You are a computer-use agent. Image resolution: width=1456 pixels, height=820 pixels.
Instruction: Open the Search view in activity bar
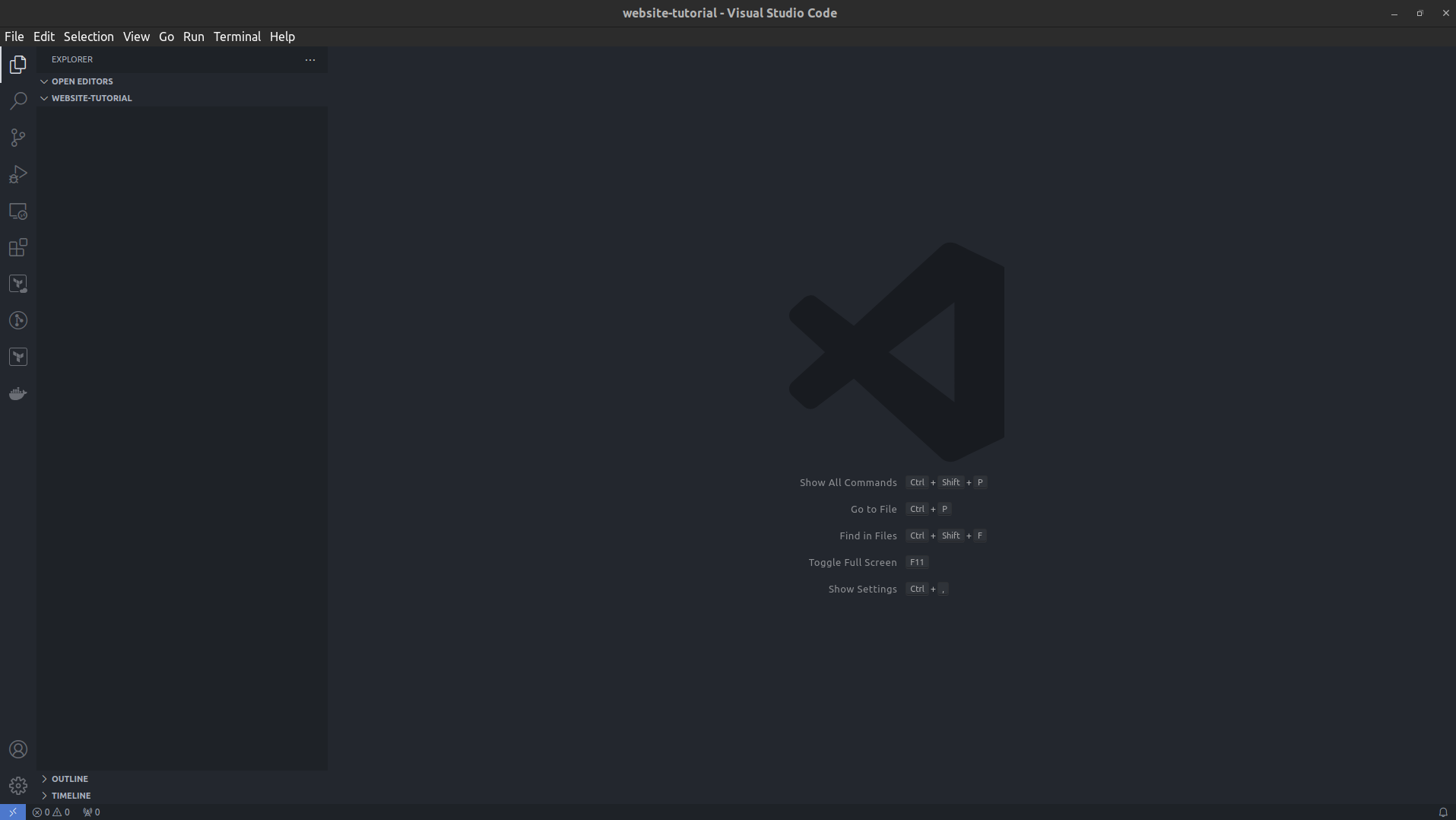tap(18, 101)
